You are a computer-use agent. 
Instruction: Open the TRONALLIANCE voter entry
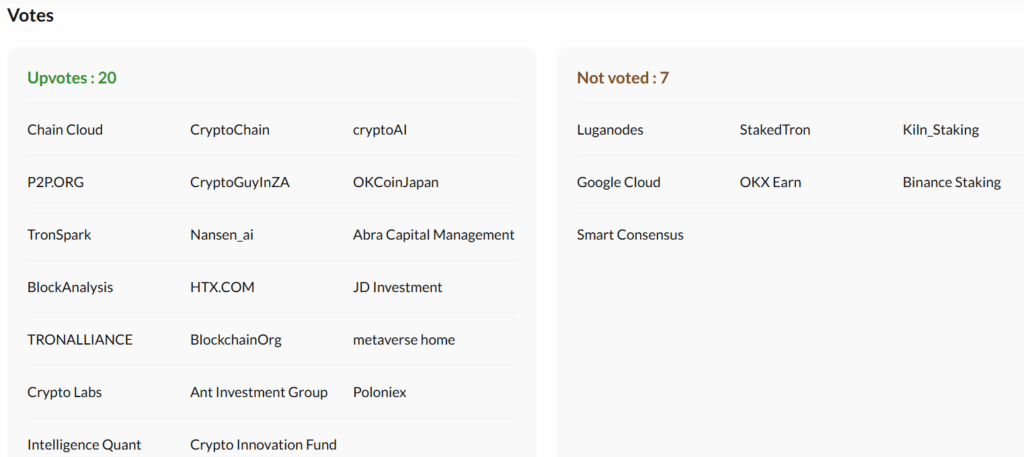click(x=80, y=340)
